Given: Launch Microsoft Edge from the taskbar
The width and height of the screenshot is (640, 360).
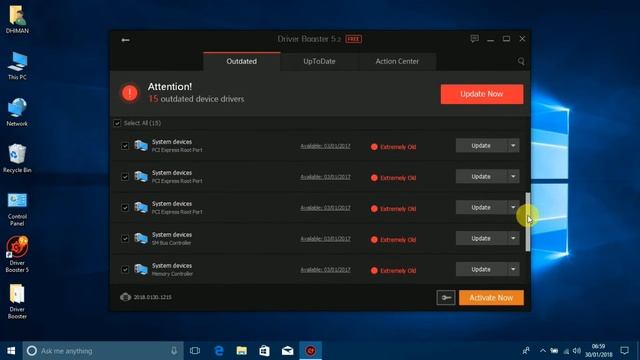Looking at the screenshot, I should [219, 351].
